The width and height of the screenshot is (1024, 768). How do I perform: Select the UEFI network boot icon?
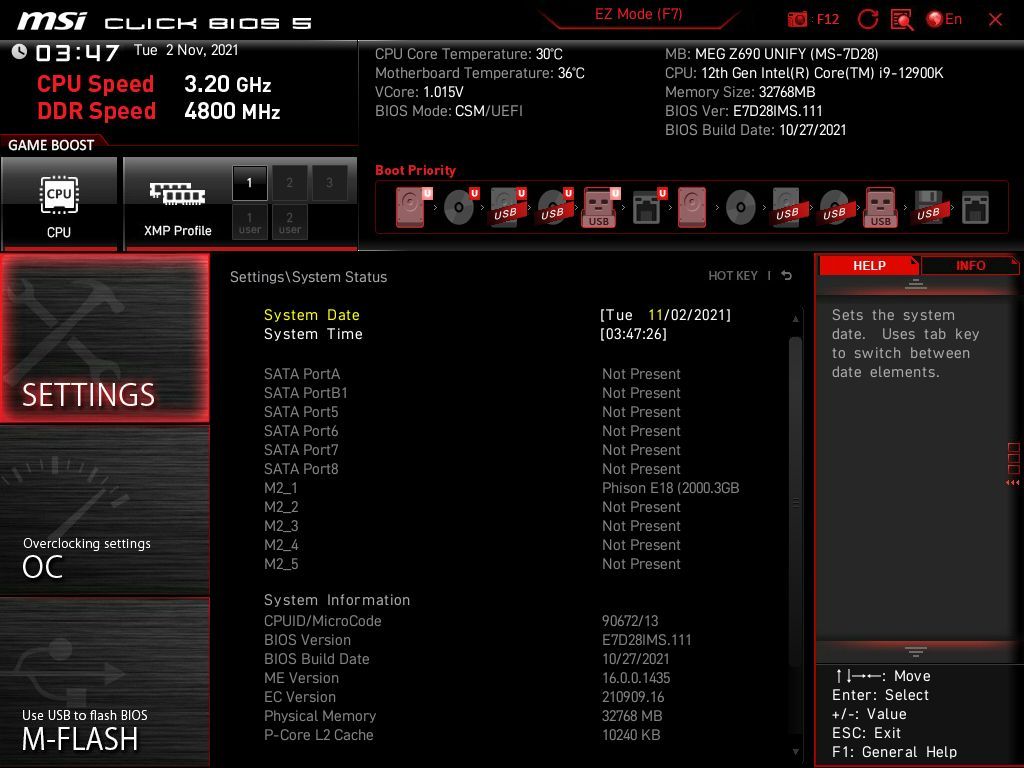click(648, 207)
